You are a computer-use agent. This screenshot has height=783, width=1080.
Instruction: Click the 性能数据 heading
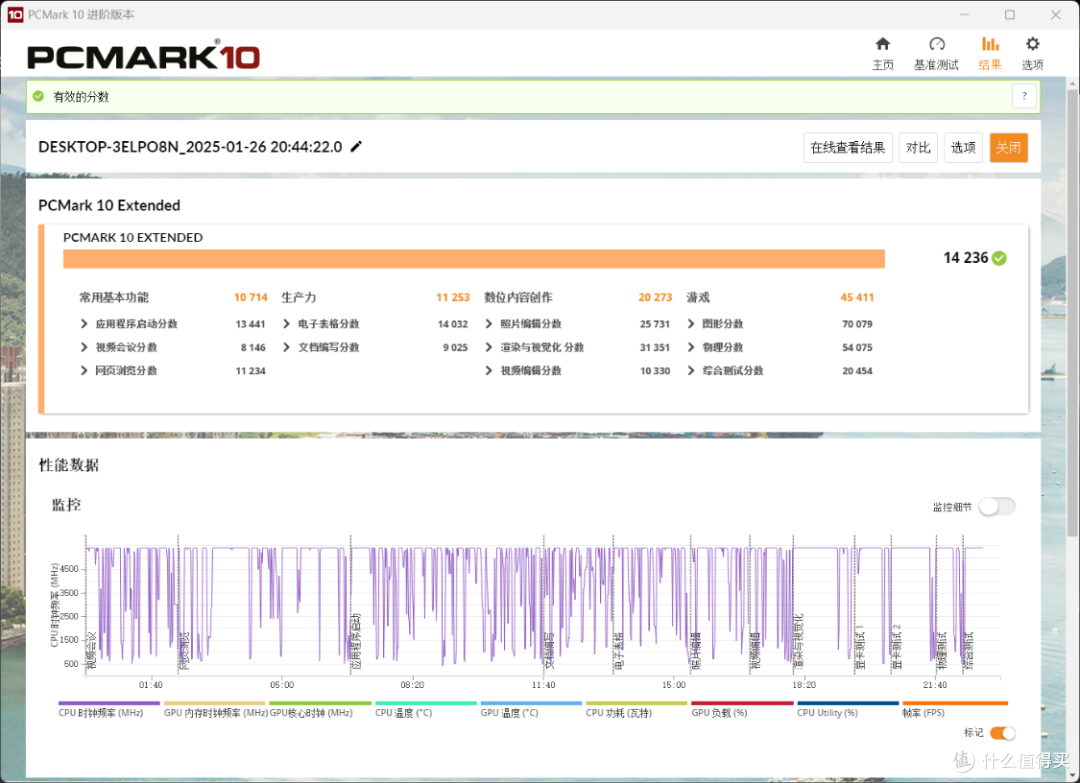[69, 466]
